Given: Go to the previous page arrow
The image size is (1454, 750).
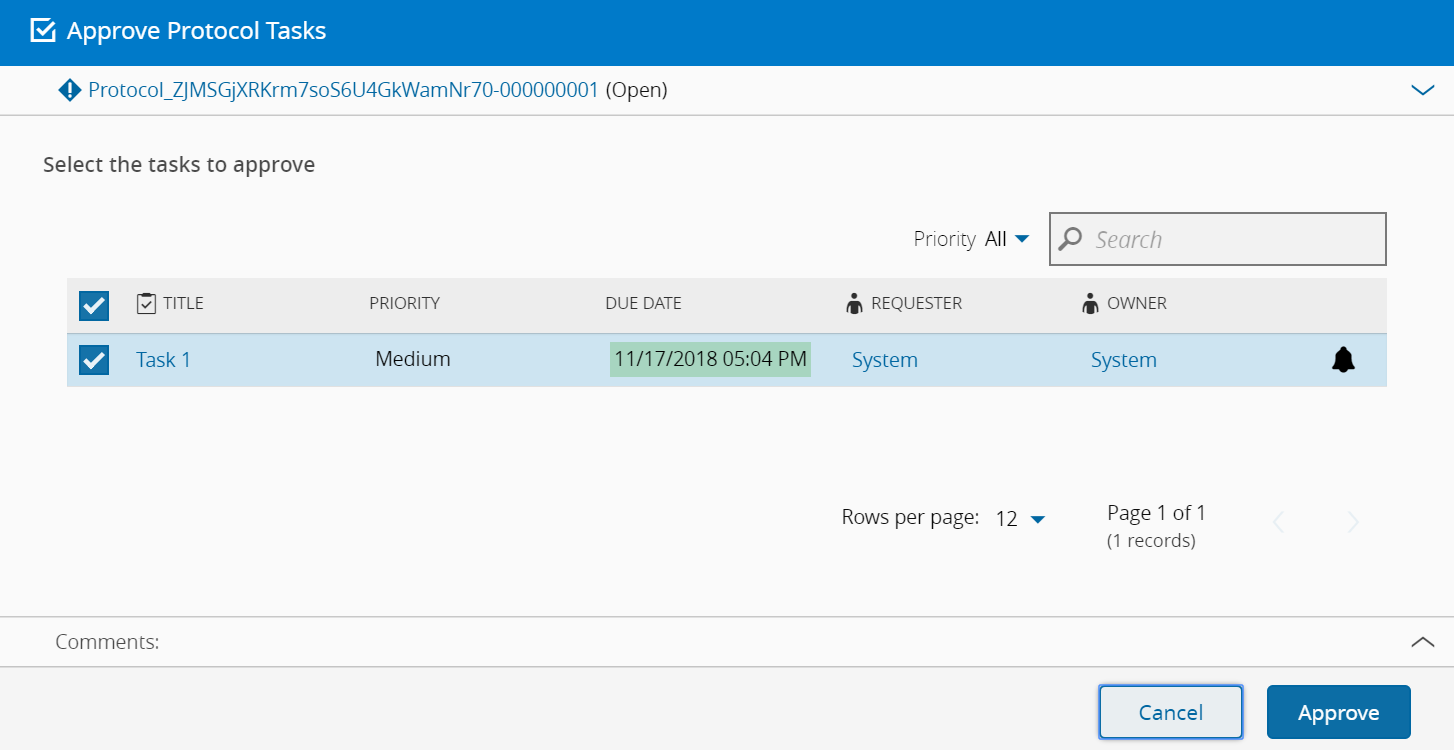Looking at the screenshot, I should tap(1278, 522).
